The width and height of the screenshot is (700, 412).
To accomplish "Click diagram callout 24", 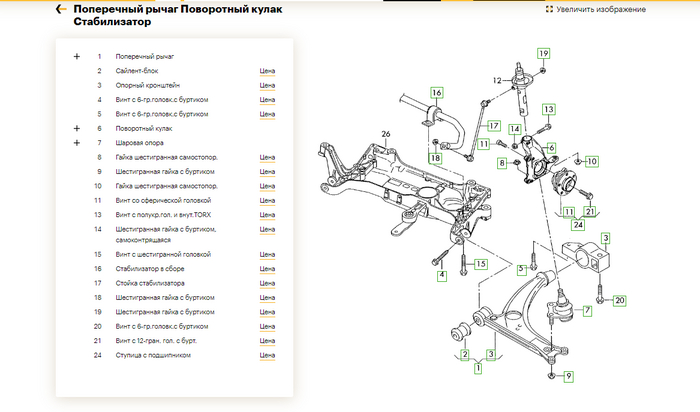I will 578,225.
